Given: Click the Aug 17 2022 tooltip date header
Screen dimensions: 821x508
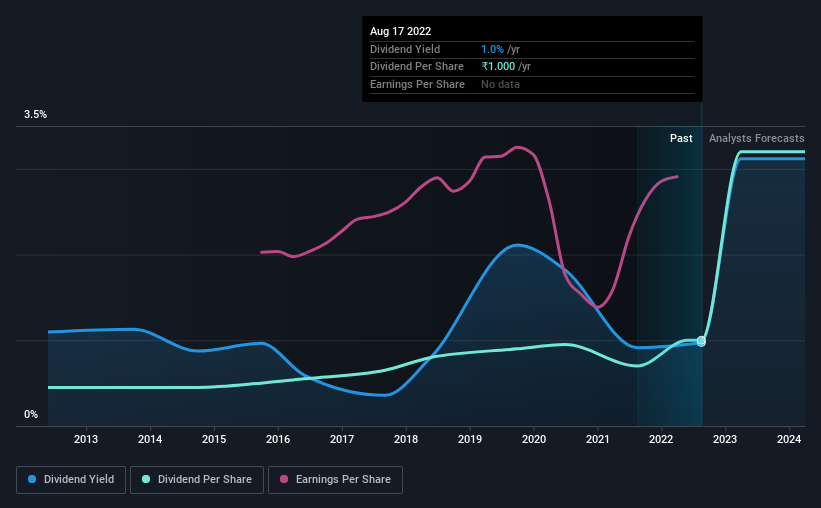Looking at the screenshot, I should (x=401, y=31).
